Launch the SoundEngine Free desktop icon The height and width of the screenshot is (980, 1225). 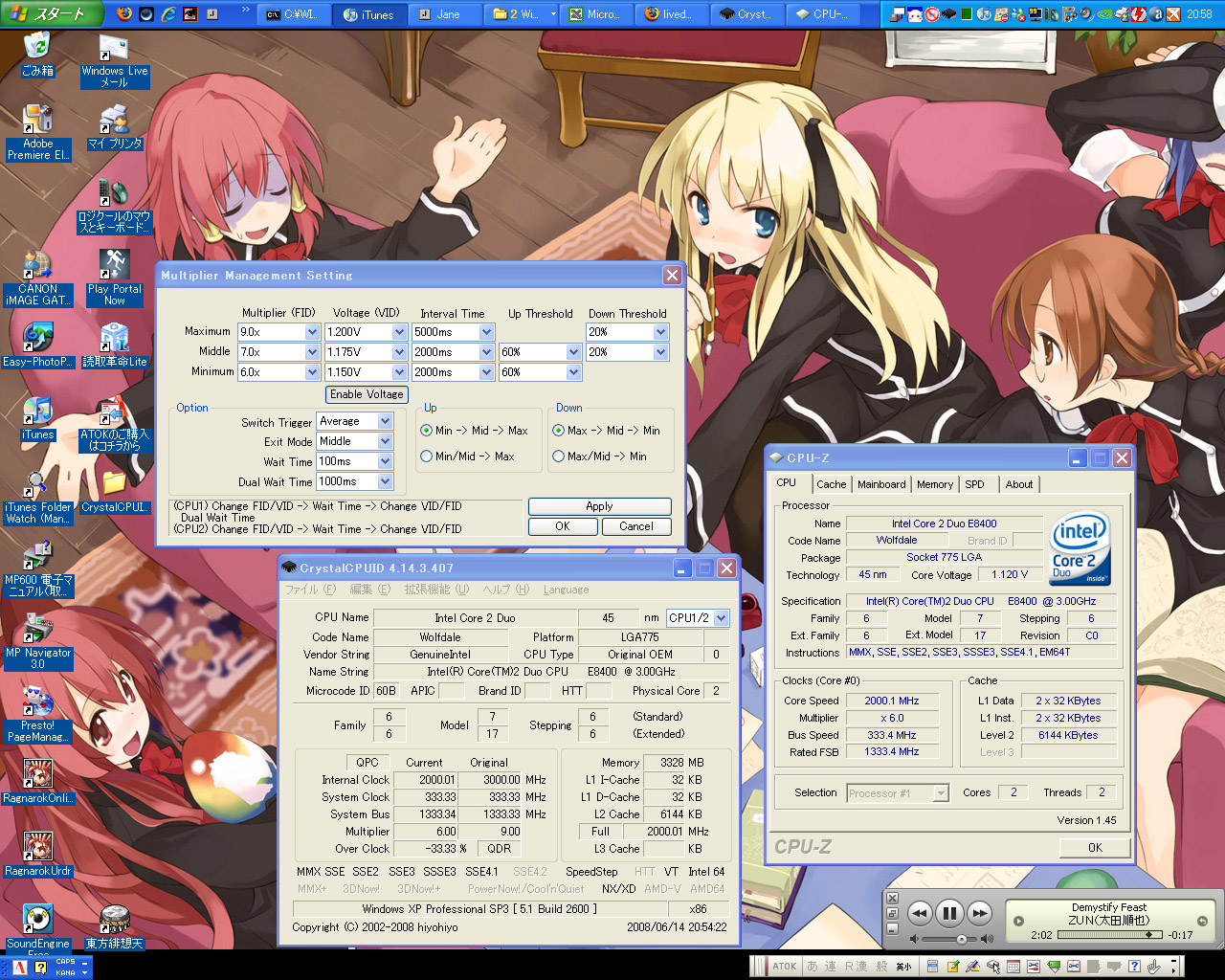(x=37, y=930)
